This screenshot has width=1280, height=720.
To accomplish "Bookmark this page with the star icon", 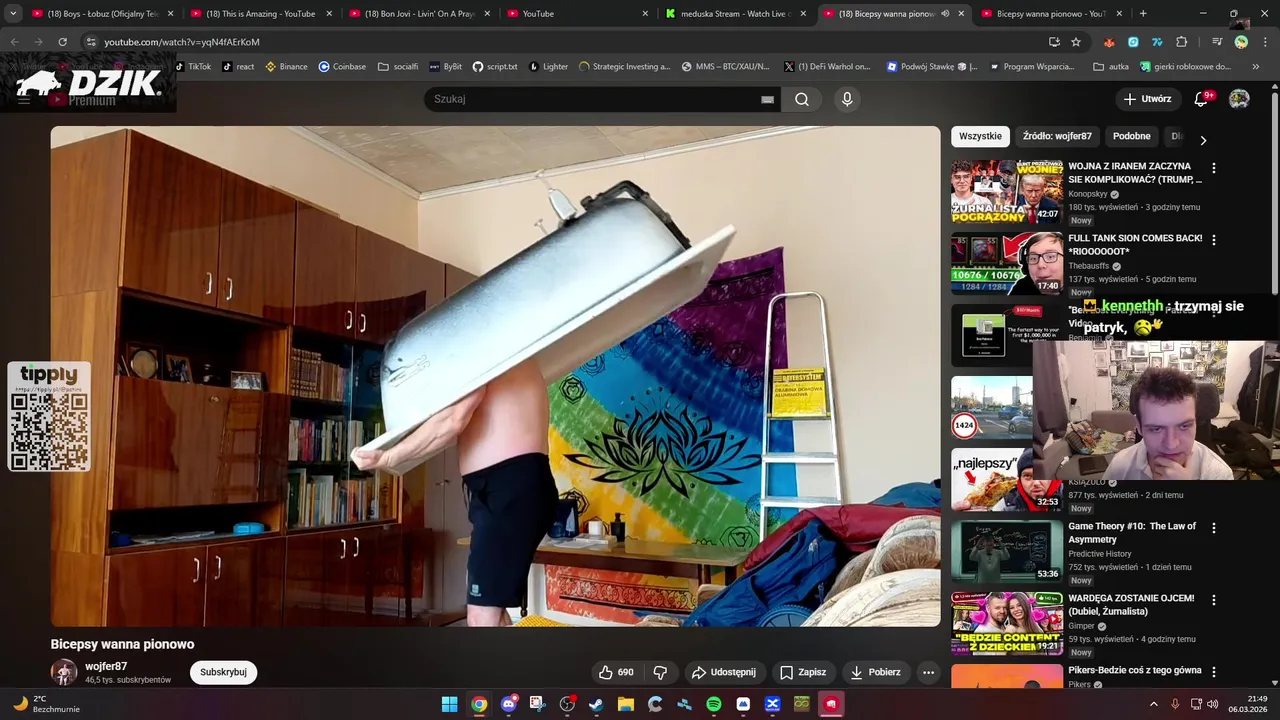I will click(1076, 42).
